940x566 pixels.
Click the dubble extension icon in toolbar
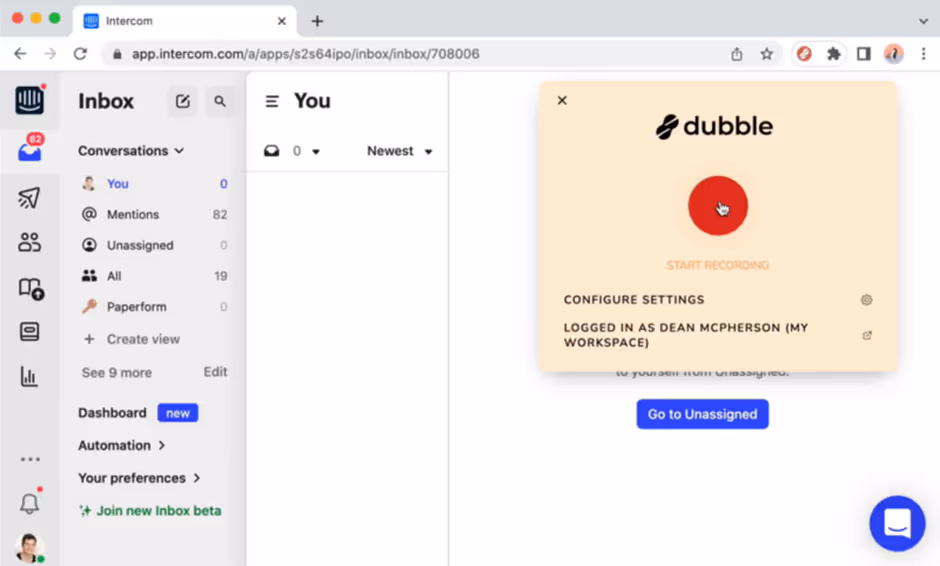pyautogui.click(x=804, y=54)
